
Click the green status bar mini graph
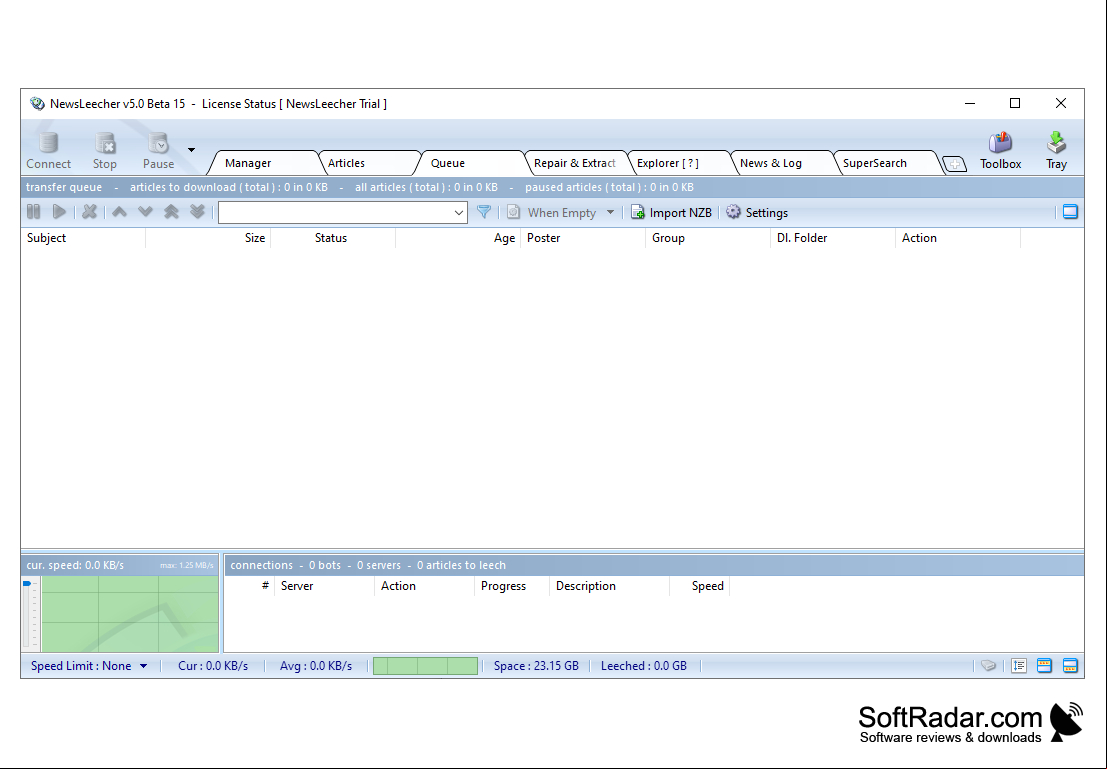pyautogui.click(x=425, y=666)
